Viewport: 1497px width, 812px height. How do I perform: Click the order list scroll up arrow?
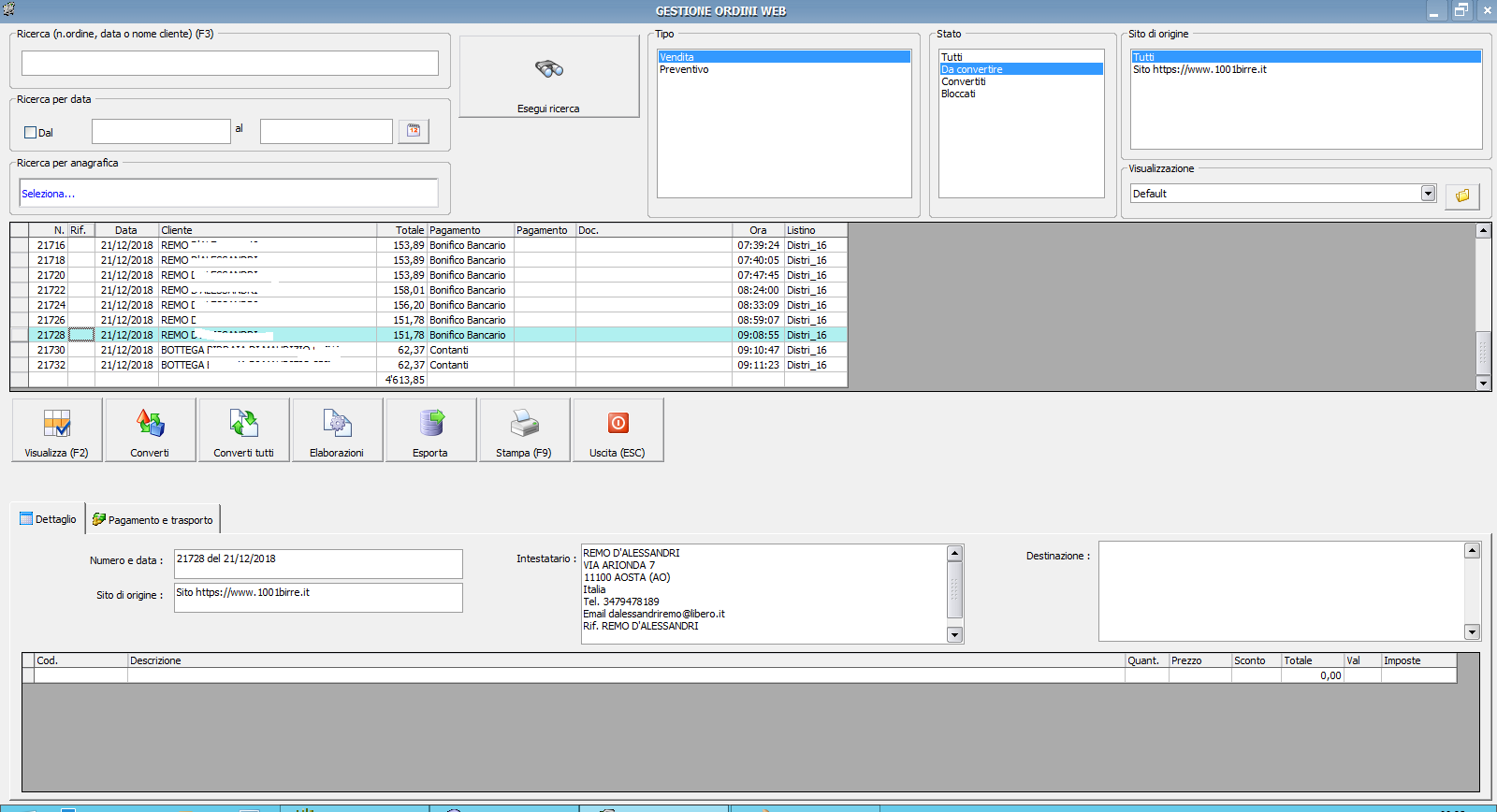point(1483,230)
